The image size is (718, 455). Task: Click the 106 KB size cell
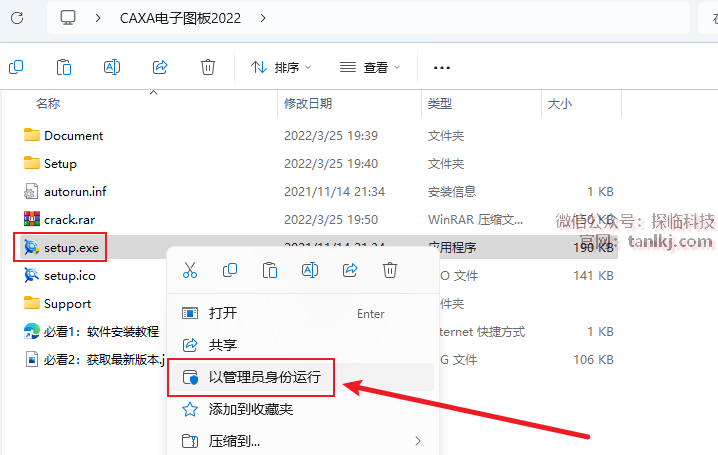point(593,360)
